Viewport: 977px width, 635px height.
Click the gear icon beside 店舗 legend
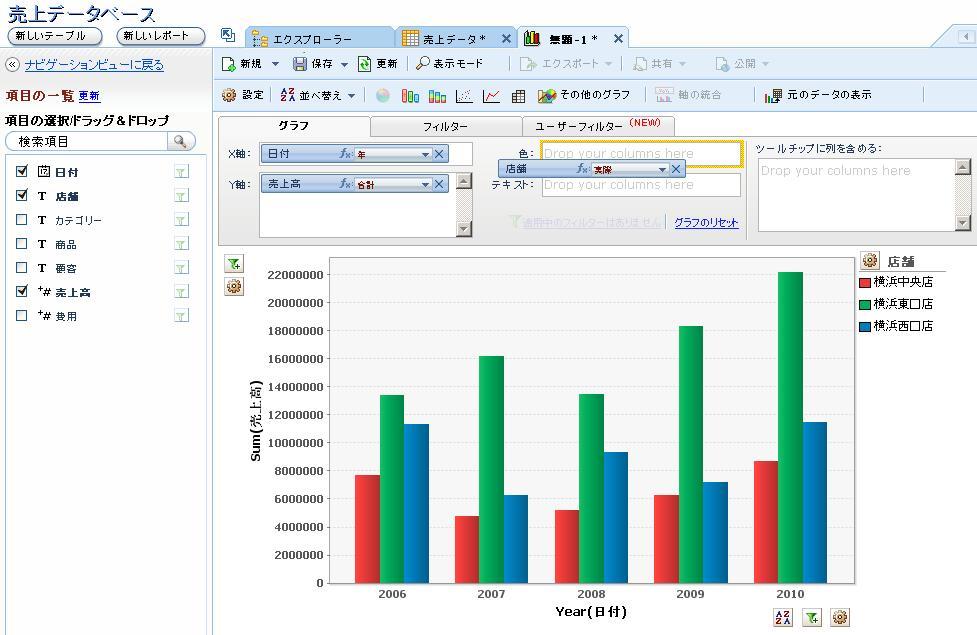870,261
